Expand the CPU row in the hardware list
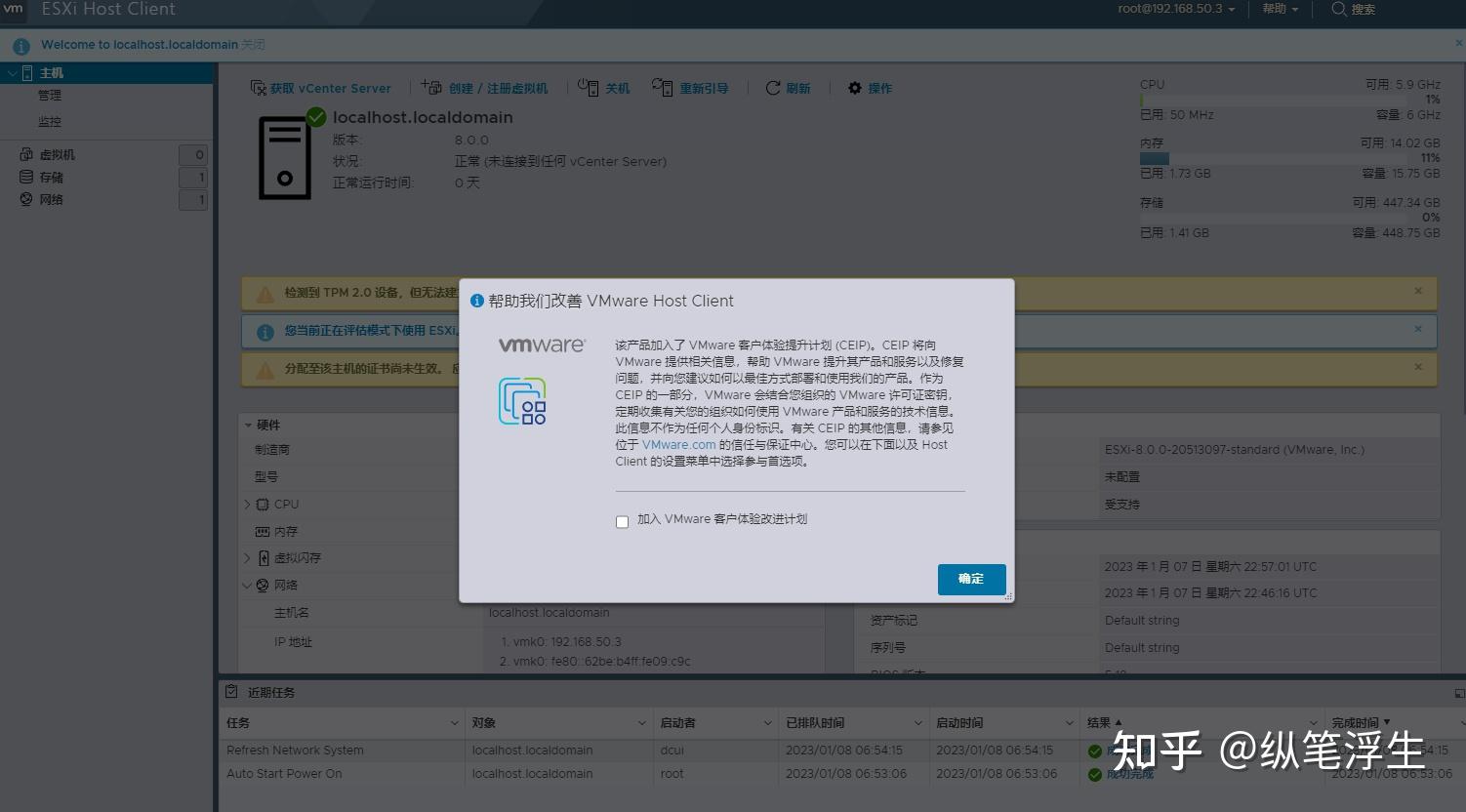This screenshot has height=812, width=1466. coord(247,505)
